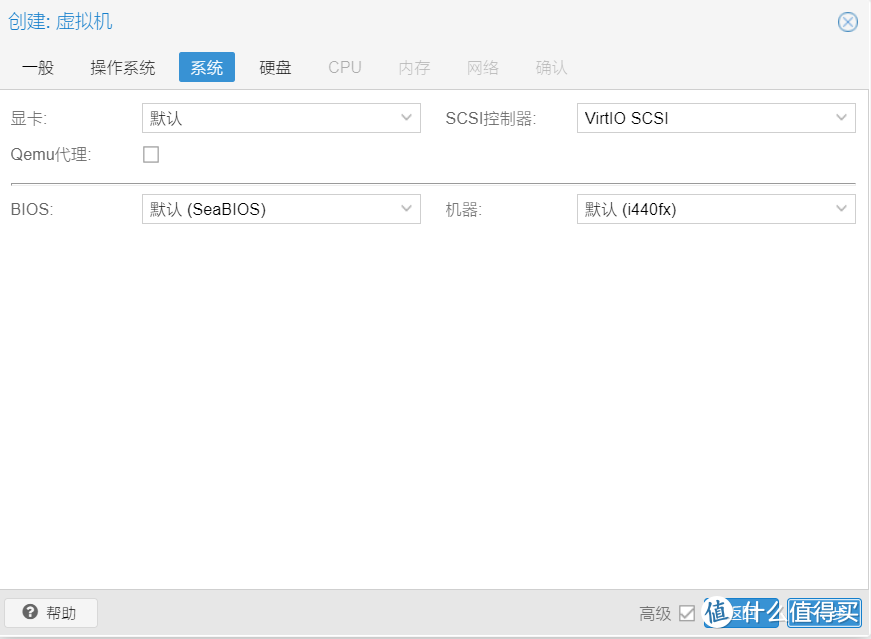Open the BIOS selection dropdown

280,209
